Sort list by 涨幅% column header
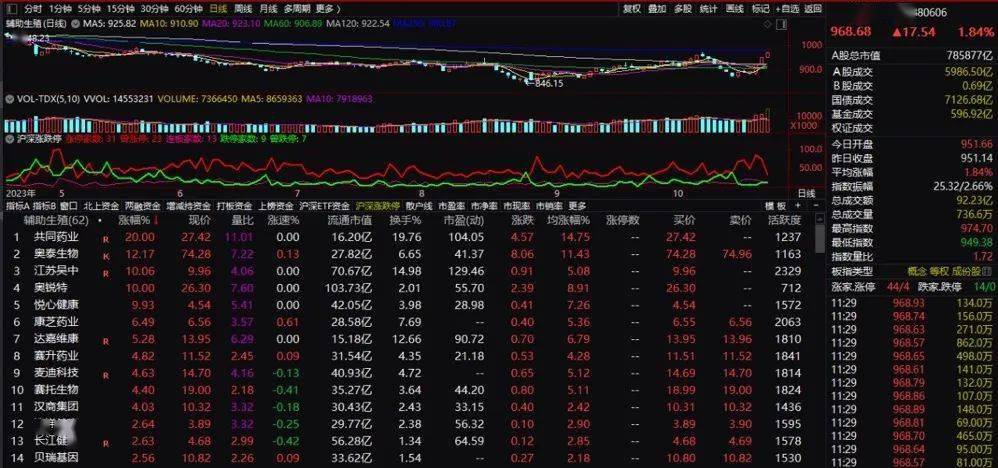This screenshot has height=468, width=998. click(132, 220)
